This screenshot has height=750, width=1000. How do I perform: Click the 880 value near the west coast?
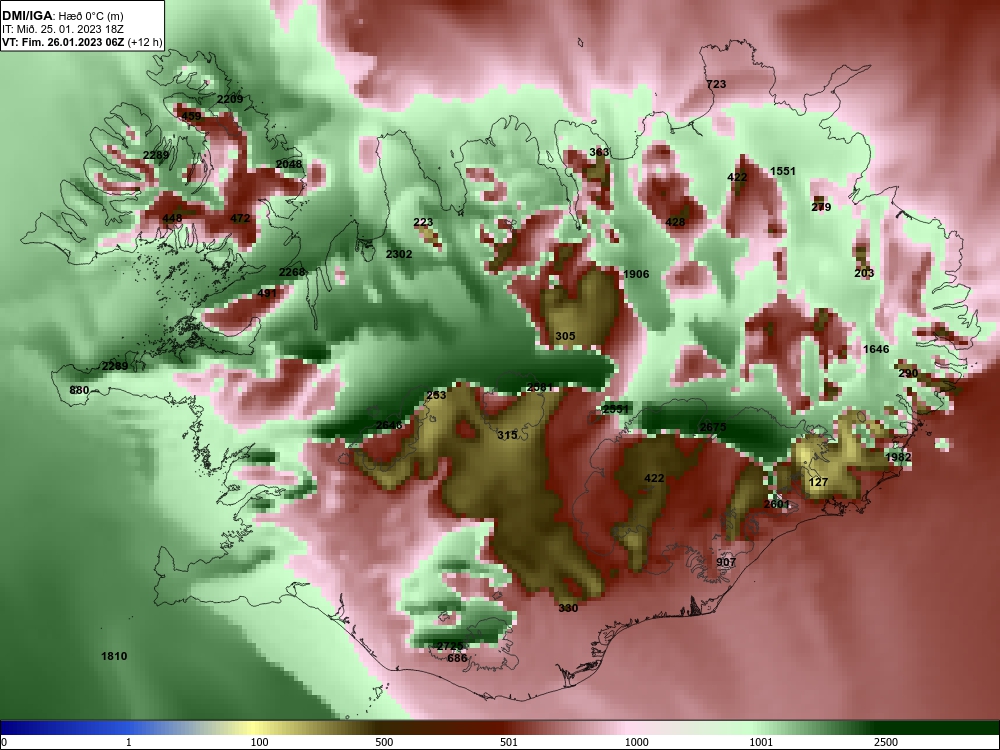(79, 390)
